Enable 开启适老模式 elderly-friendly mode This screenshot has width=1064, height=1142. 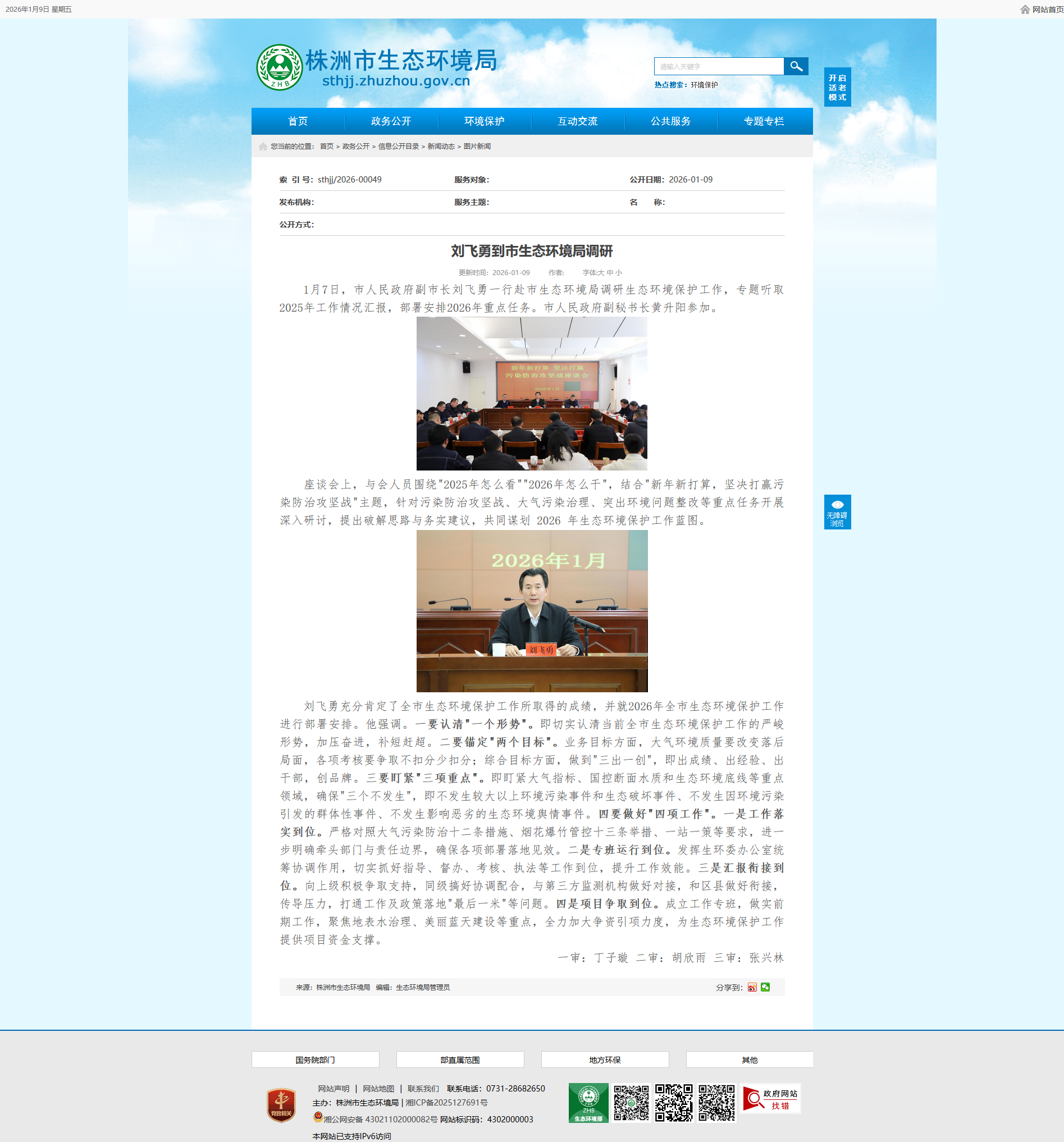pyautogui.click(x=837, y=88)
